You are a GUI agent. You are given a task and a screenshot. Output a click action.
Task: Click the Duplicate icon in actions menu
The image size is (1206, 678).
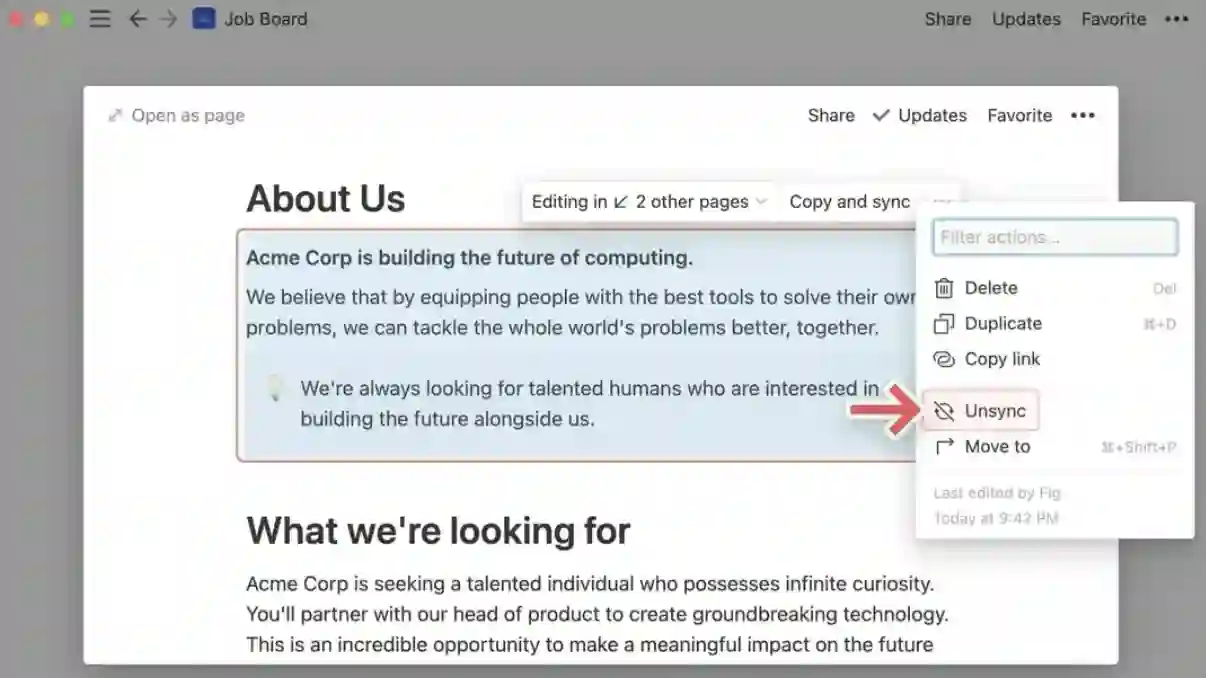coord(944,324)
